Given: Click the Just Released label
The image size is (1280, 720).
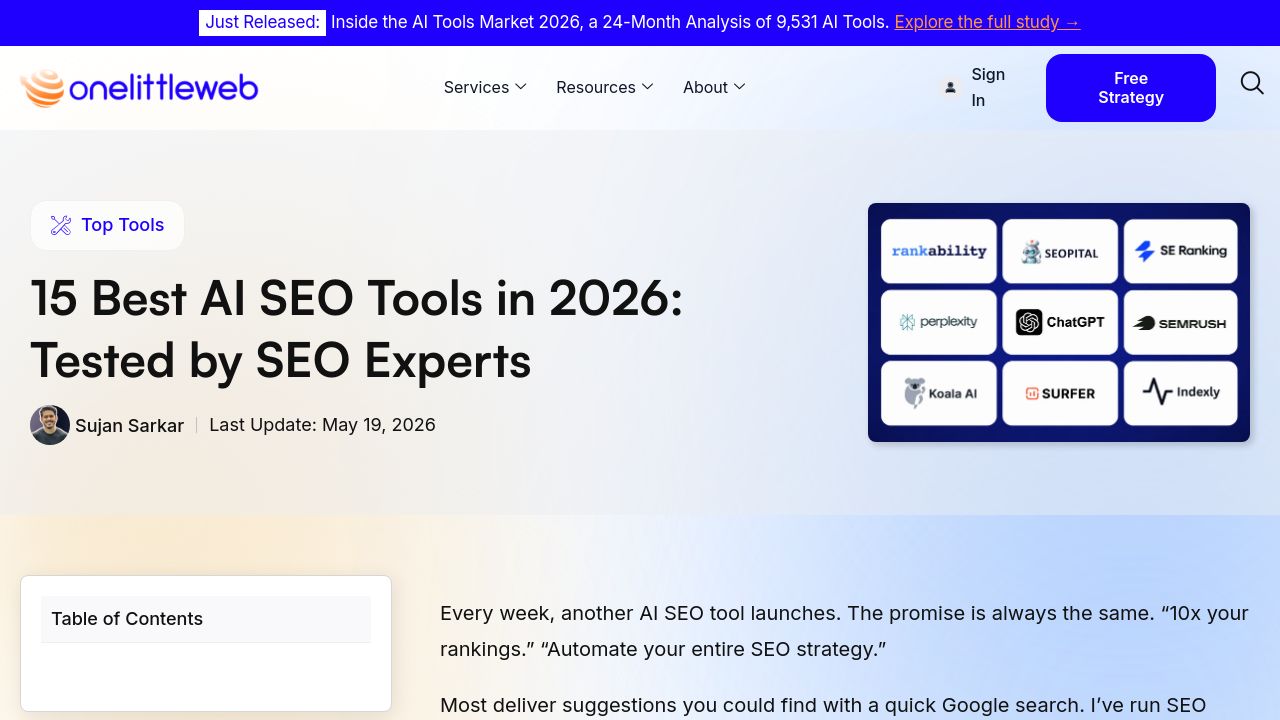Looking at the screenshot, I should click(x=262, y=22).
